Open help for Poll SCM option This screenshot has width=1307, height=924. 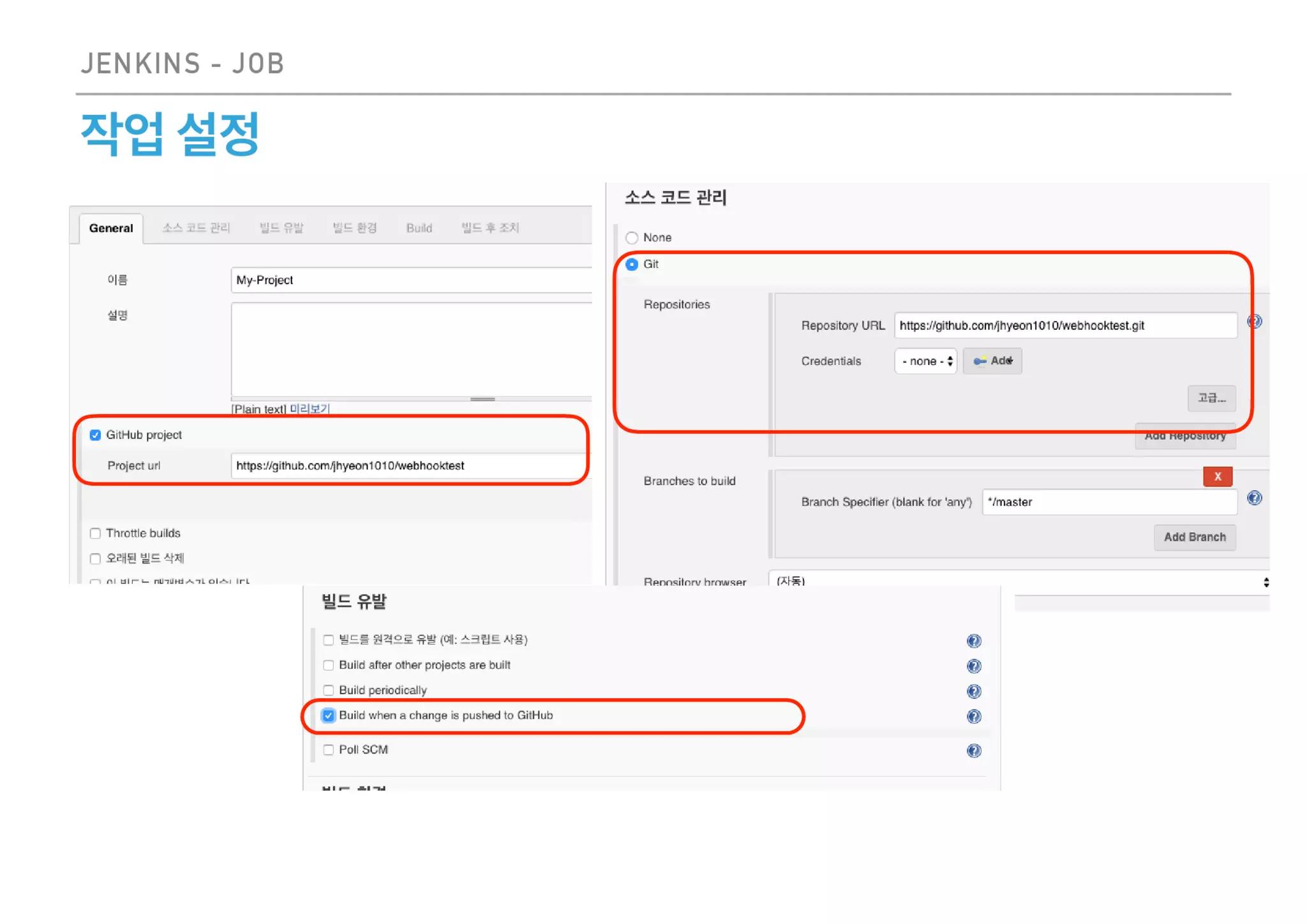[x=974, y=750]
